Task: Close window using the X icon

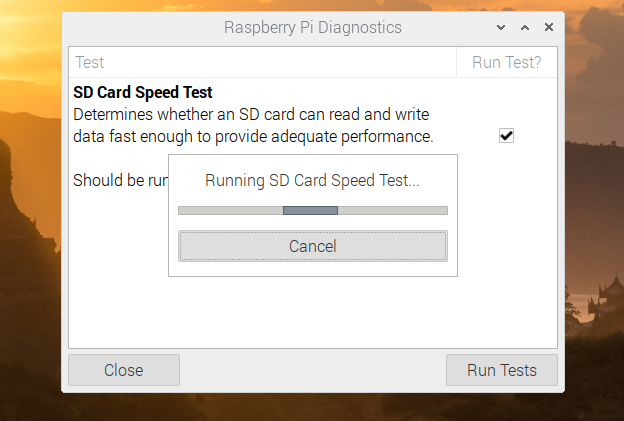Action: click(x=549, y=27)
